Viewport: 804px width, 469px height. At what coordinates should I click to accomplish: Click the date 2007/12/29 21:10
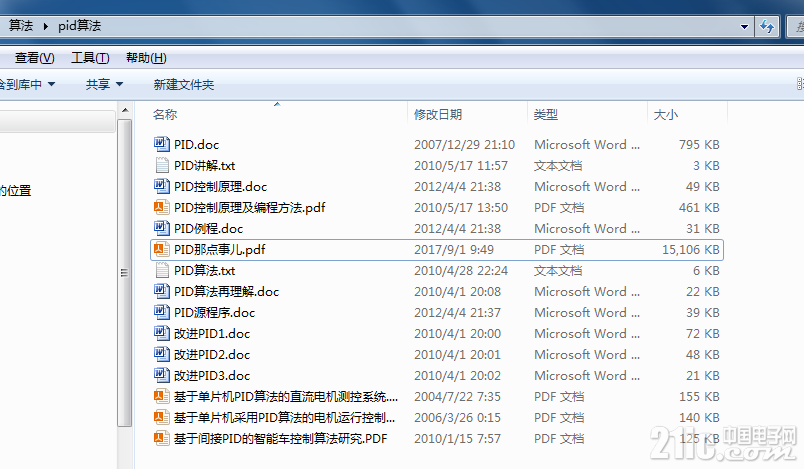(464, 145)
